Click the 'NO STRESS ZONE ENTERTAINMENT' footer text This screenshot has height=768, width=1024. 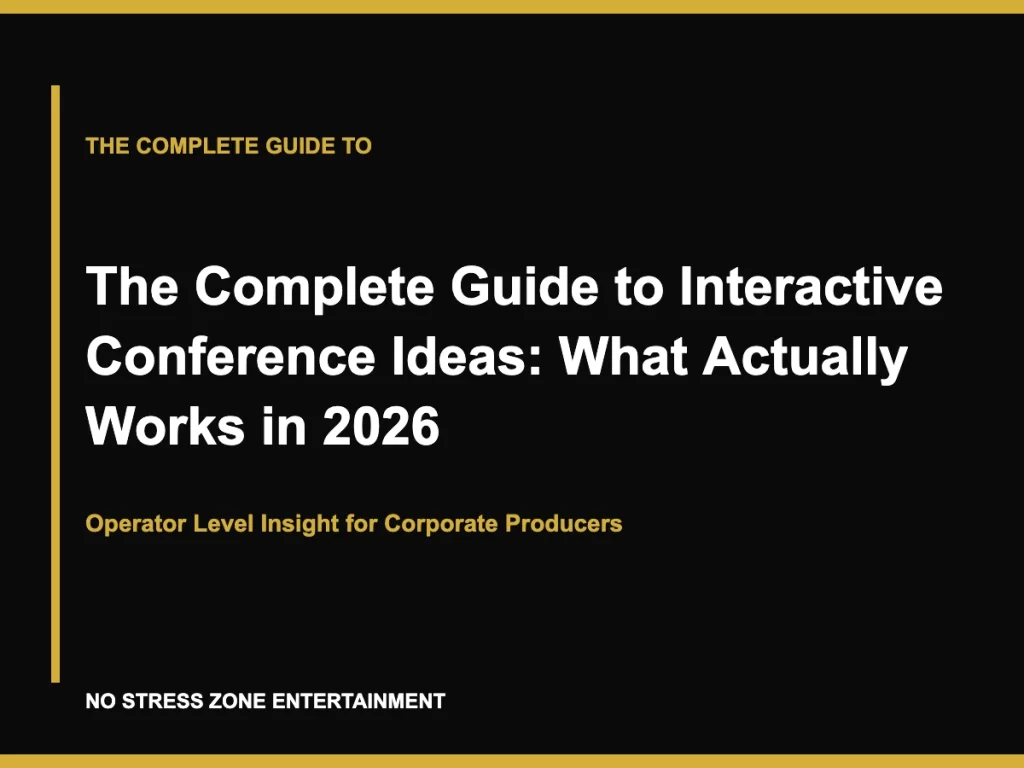(265, 701)
